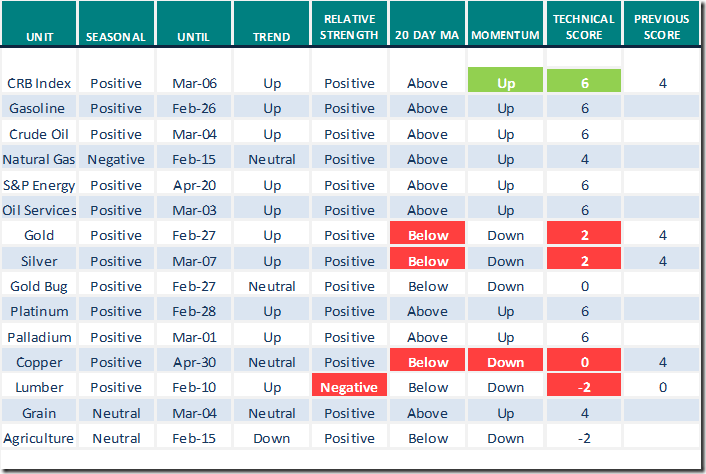Select the red Silver technical score 2
Viewport: 706px width, 474px height.
583,261
